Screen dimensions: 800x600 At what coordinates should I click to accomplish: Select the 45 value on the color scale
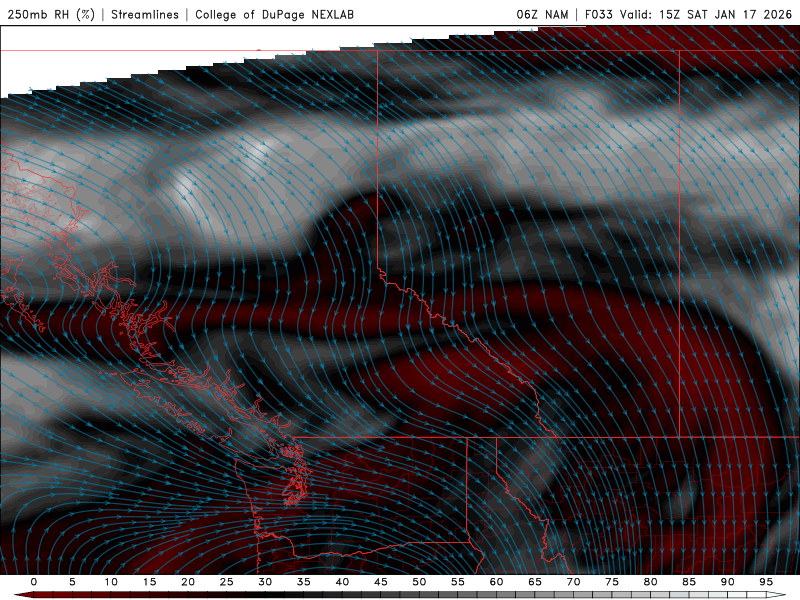pos(381,582)
